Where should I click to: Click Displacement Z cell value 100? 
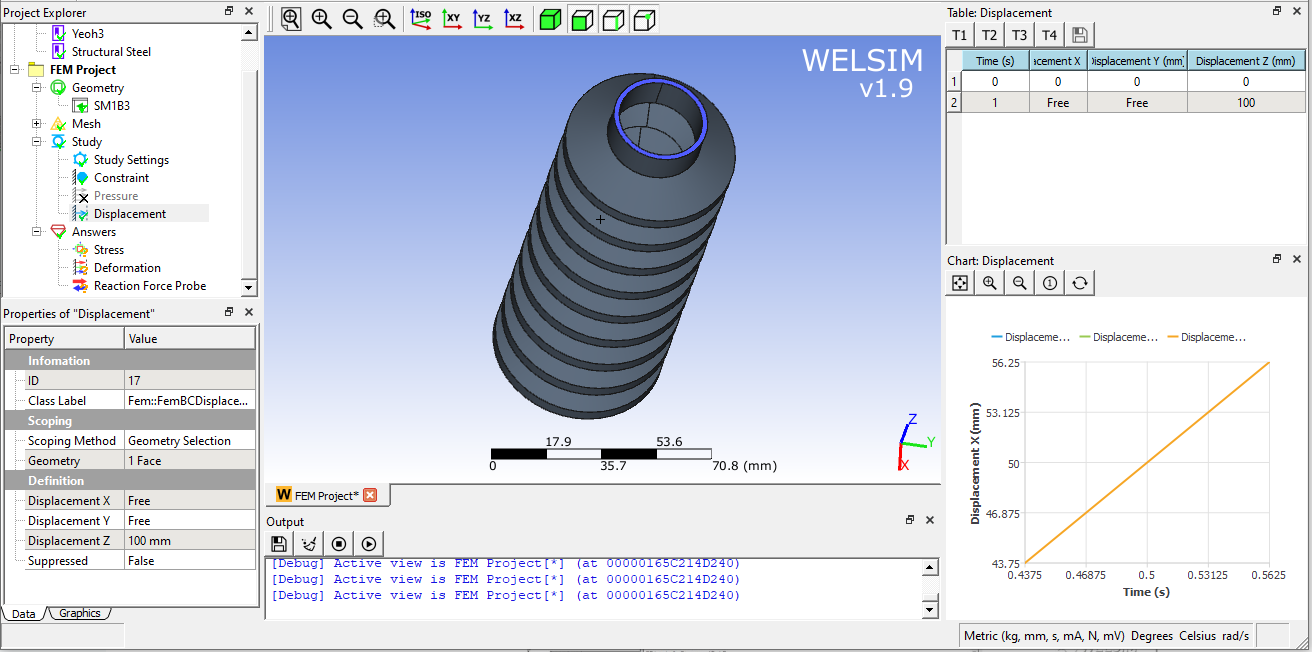[1246, 103]
